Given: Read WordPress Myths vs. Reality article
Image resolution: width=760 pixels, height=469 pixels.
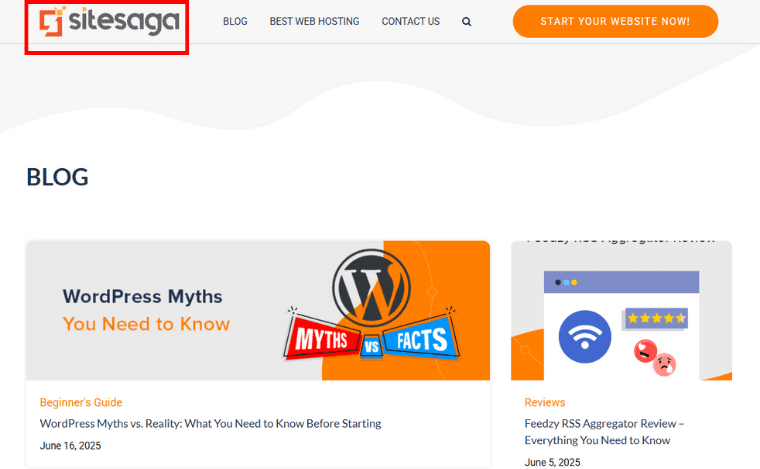Looking at the screenshot, I should pyautogui.click(x=210, y=423).
